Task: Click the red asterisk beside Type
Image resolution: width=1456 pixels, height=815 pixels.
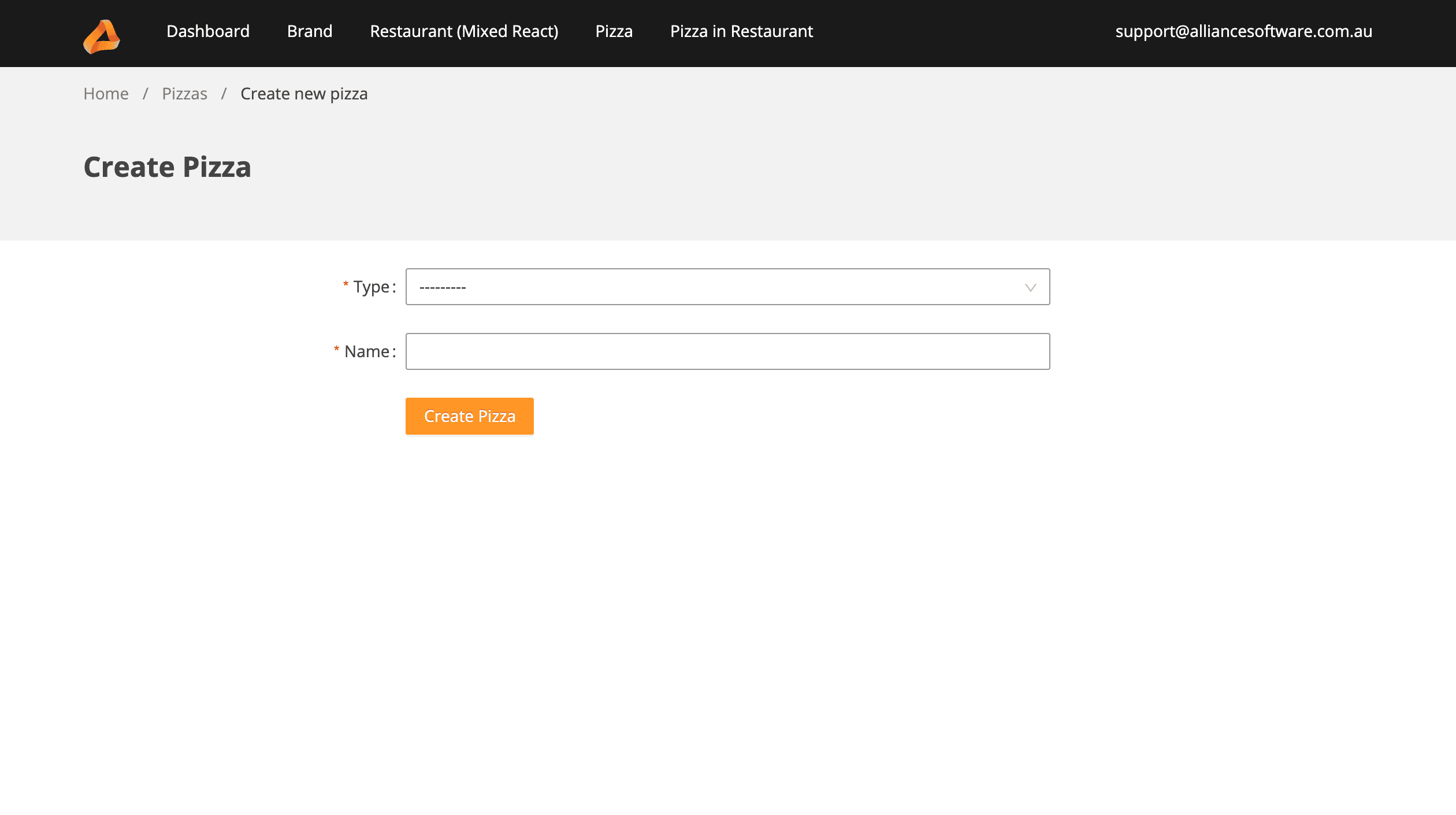Action: 346,284
